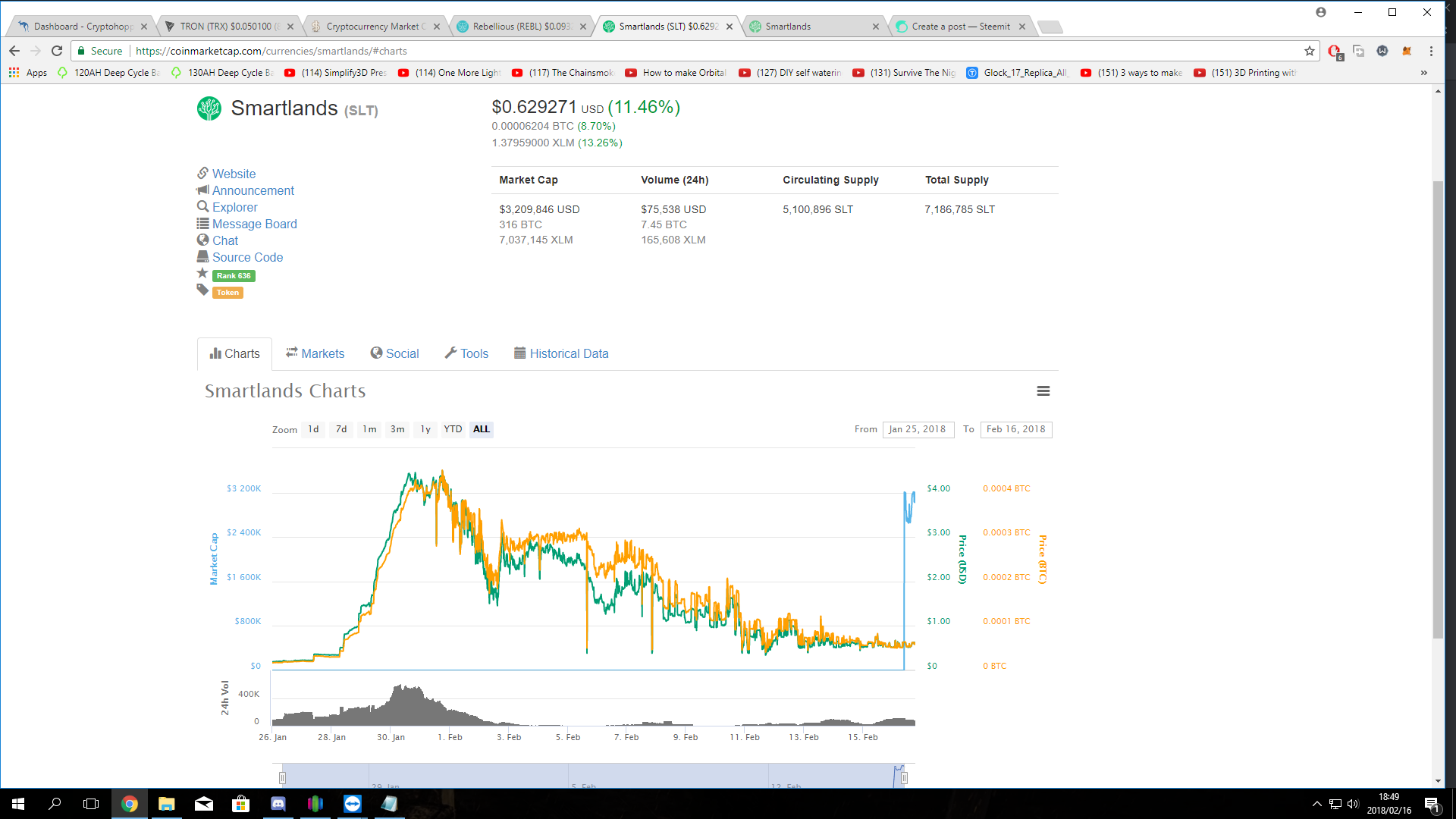Click the Rank 636 badge
Screen dimensions: 1456x819
point(234,276)
